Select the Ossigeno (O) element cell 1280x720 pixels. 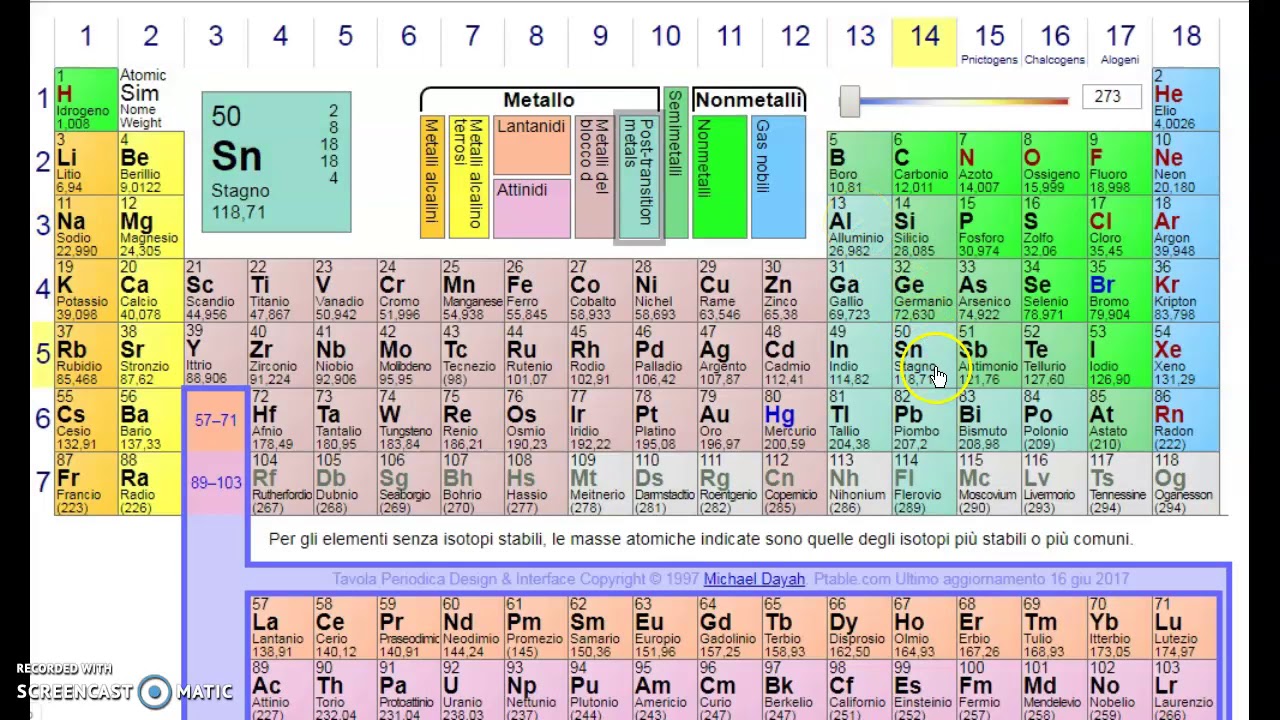[x=1054, y=164]
